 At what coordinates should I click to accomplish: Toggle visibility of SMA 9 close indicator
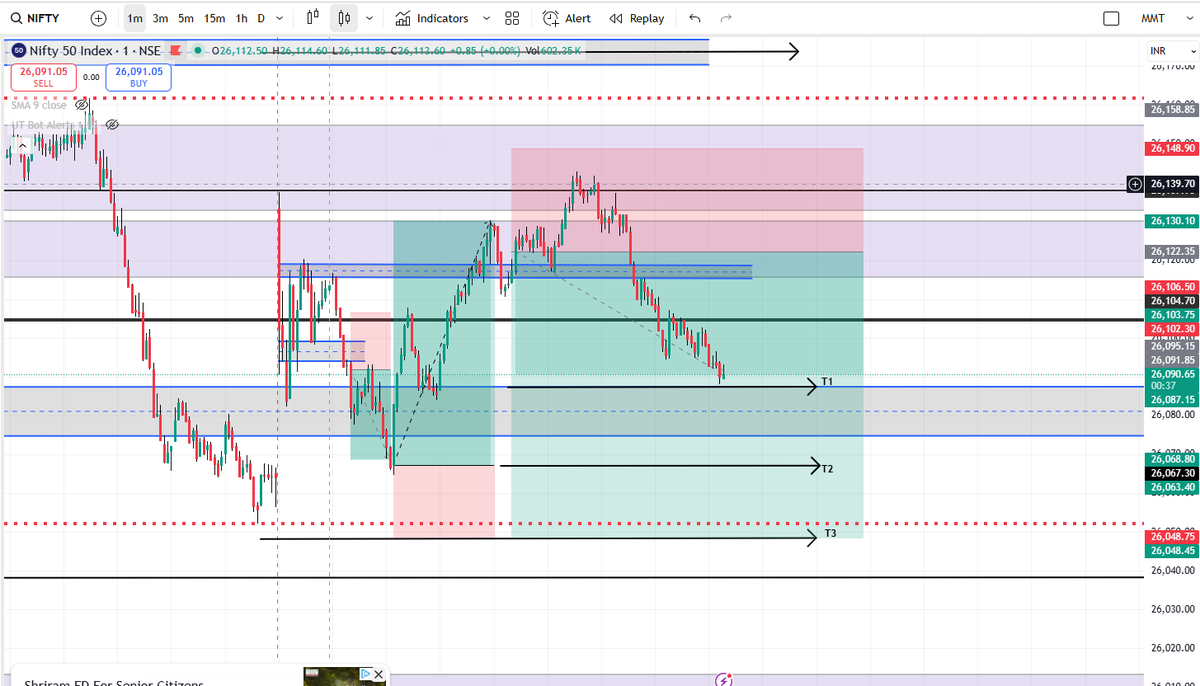coord(80,104)
